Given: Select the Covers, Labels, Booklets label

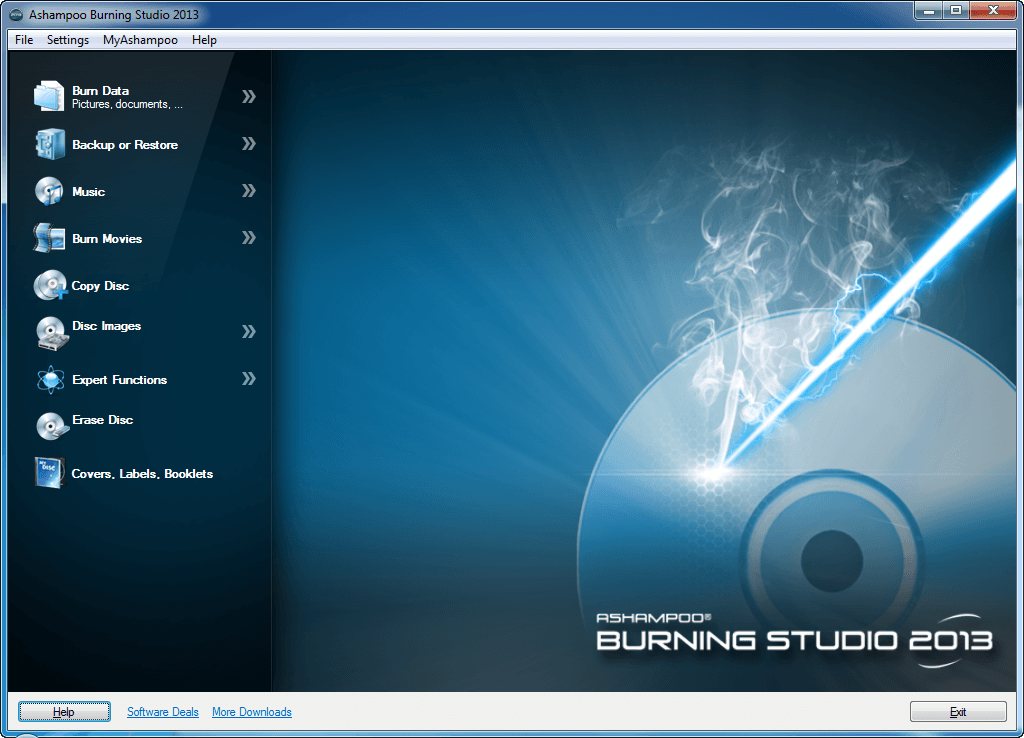Looking at the screenshot, I should tap(142, 474).
